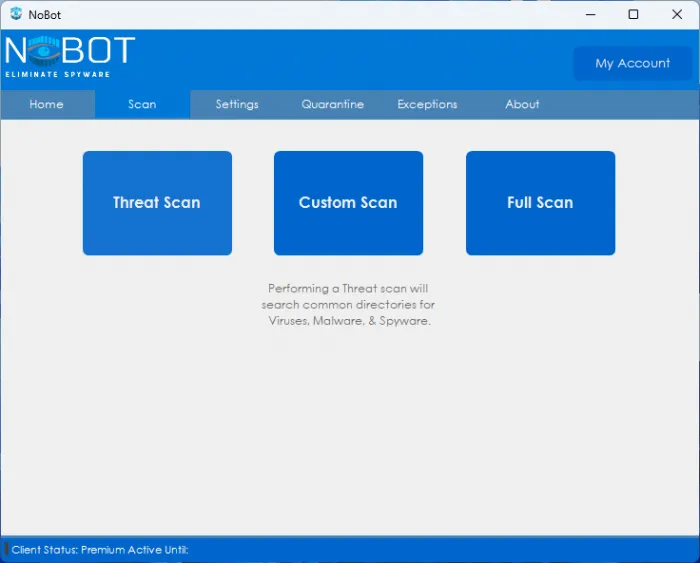Switch to the Home tab
Image resolution: width=700 pixels, height=563 pixels.
[47, 104]
